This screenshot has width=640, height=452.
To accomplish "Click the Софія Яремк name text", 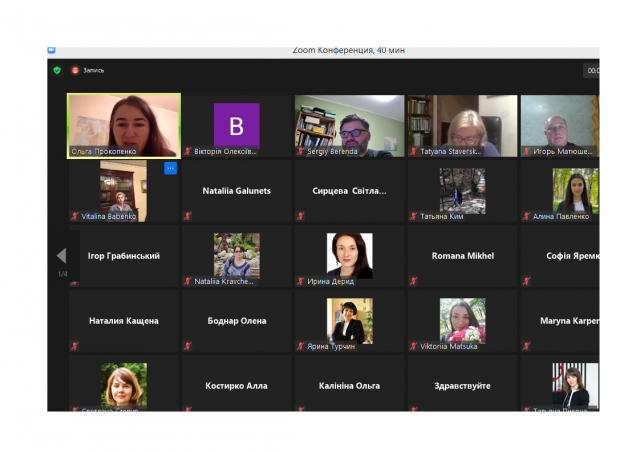I will [573, 256].
